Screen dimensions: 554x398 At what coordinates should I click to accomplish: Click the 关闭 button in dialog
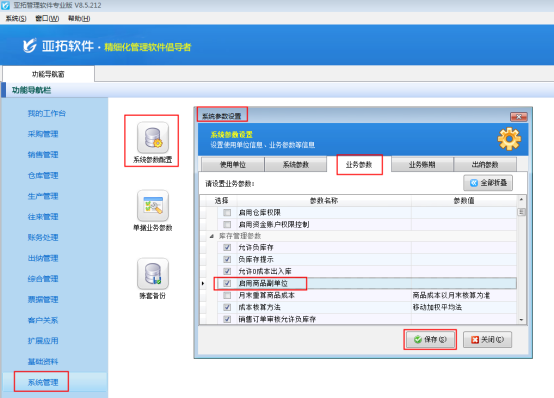click(487, 339)
